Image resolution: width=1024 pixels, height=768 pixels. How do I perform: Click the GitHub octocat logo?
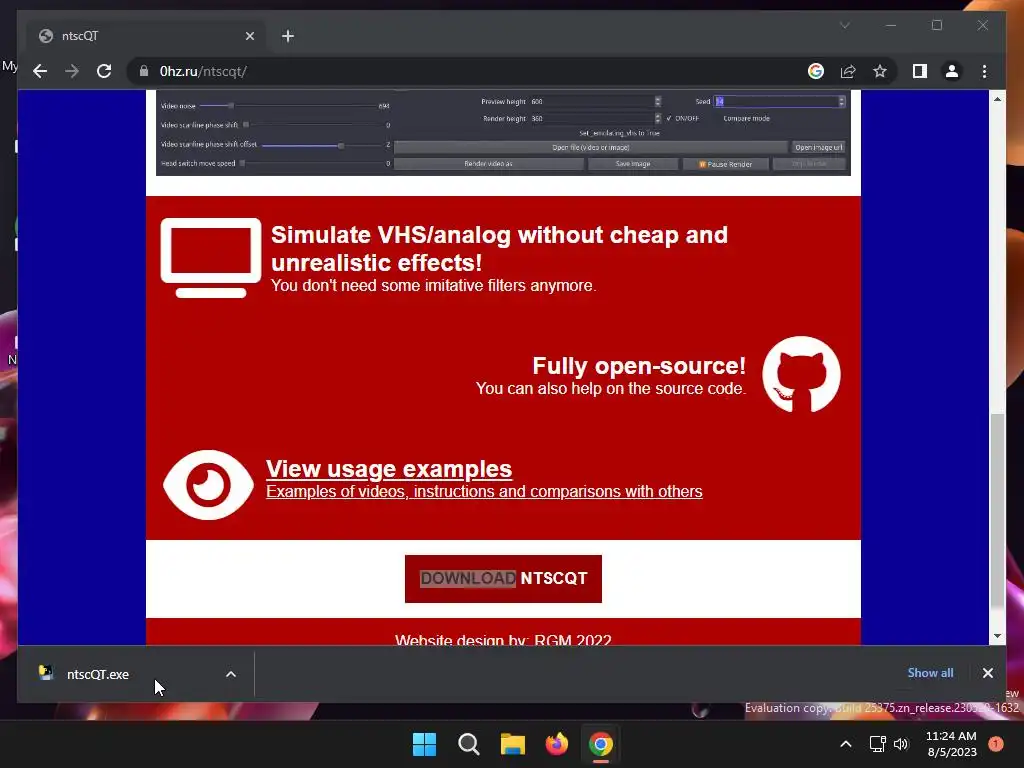[x=801, y=374]
